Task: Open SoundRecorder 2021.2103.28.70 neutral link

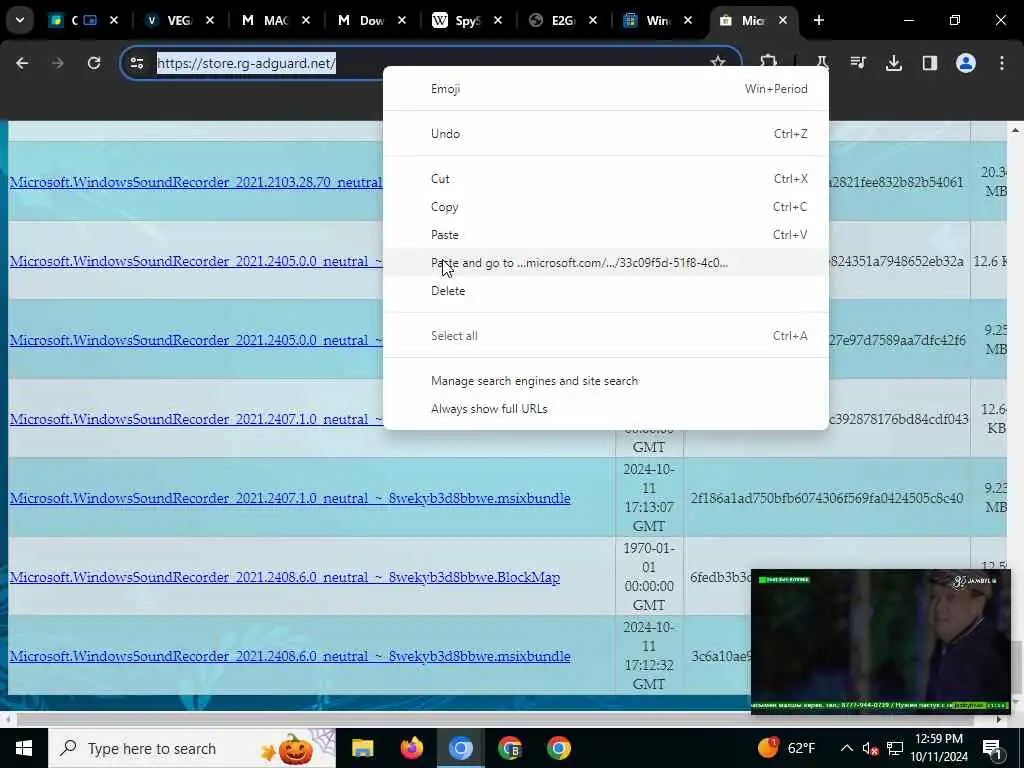Action: [x=196, y=182]
